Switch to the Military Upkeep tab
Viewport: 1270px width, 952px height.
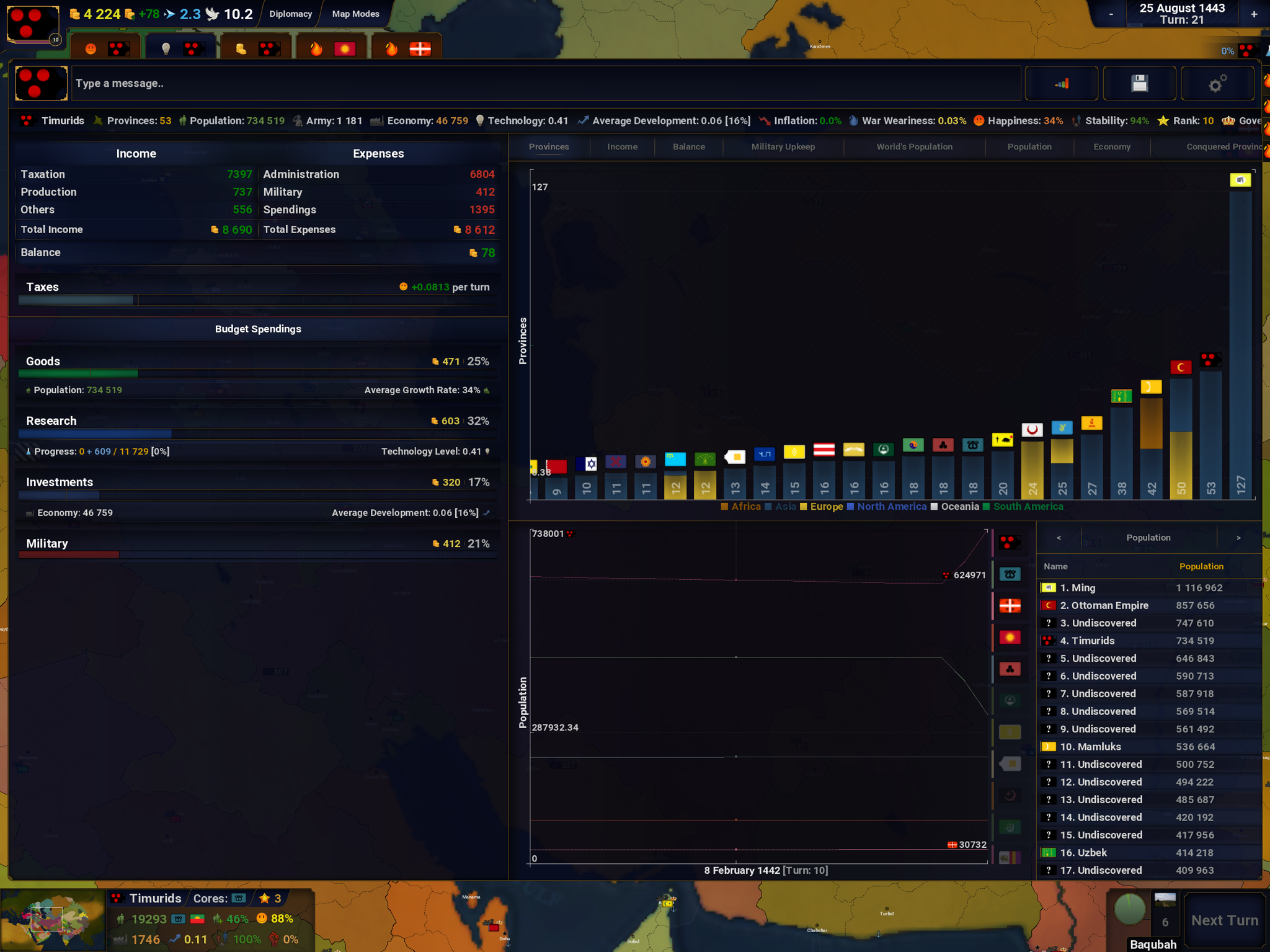click(783, 147)
